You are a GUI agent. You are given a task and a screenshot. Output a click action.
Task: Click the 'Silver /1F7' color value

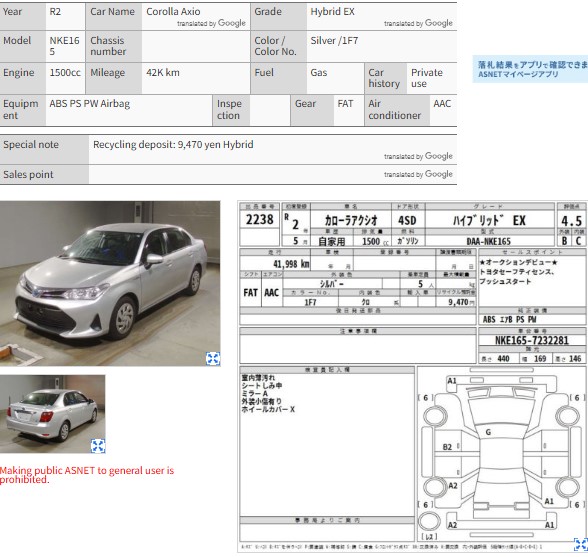(334, 41)
